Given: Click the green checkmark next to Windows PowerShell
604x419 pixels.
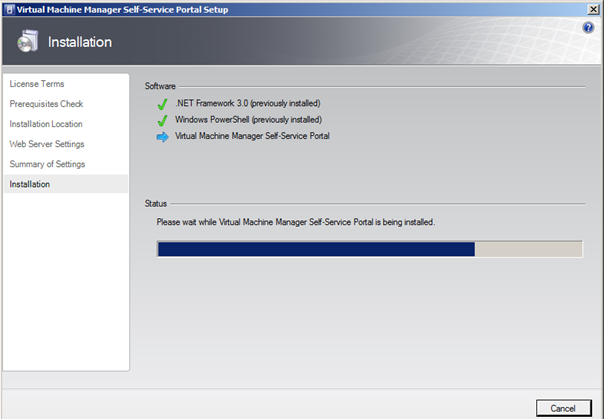Looking at the screenshot, I should coord(163,120).
